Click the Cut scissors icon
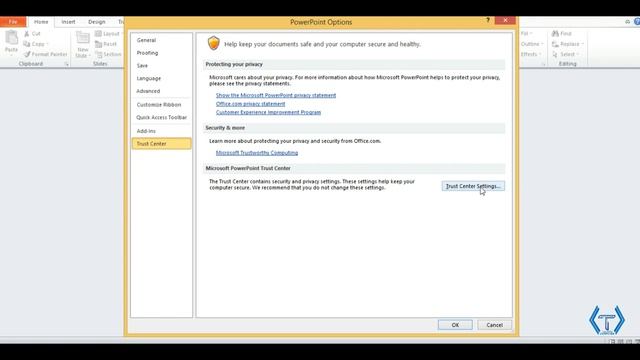This screenshot has width=640, height=360. click(x=27, y=33)
